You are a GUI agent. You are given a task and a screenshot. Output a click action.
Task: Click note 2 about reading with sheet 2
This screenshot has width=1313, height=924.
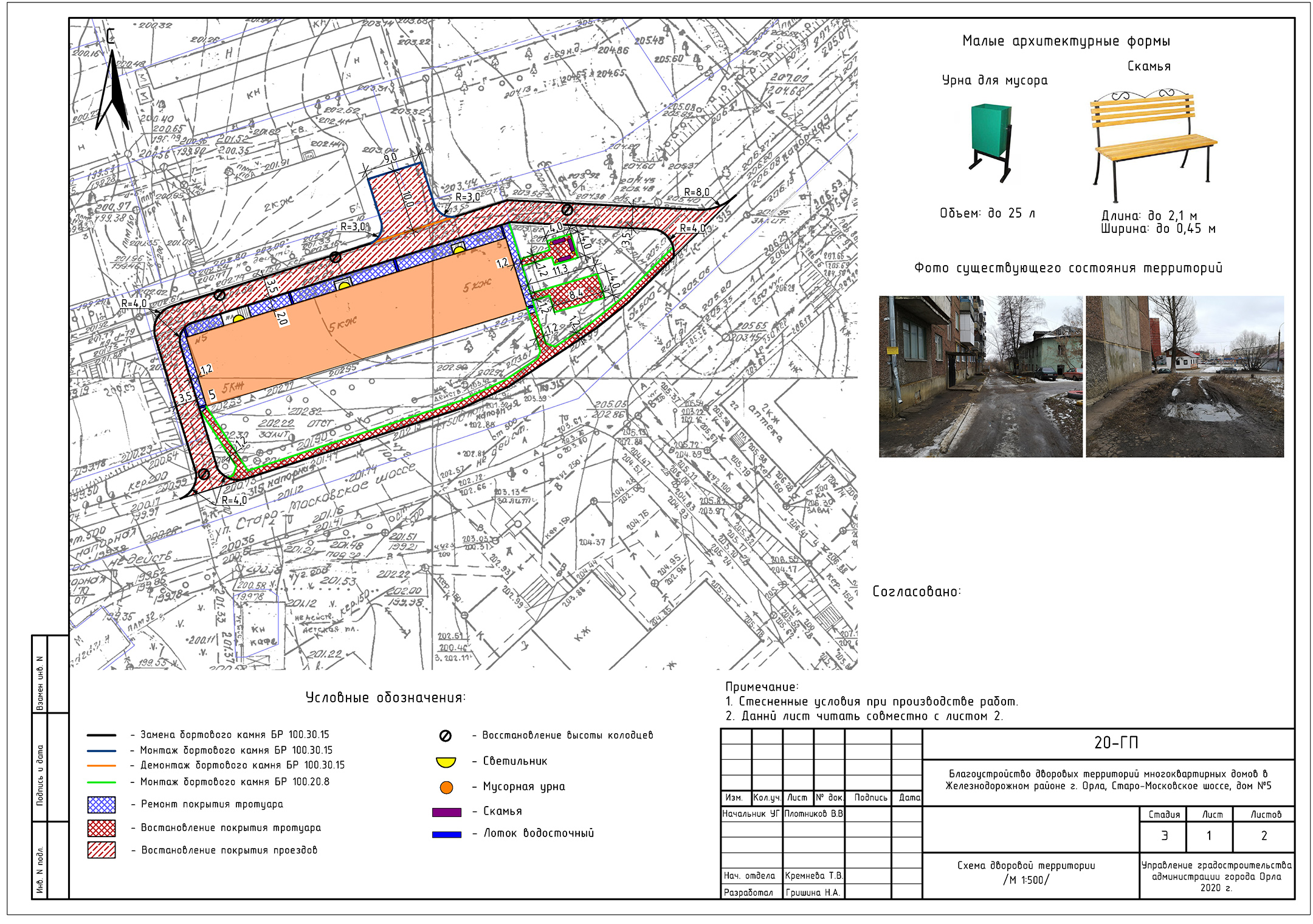pos(864,716)
